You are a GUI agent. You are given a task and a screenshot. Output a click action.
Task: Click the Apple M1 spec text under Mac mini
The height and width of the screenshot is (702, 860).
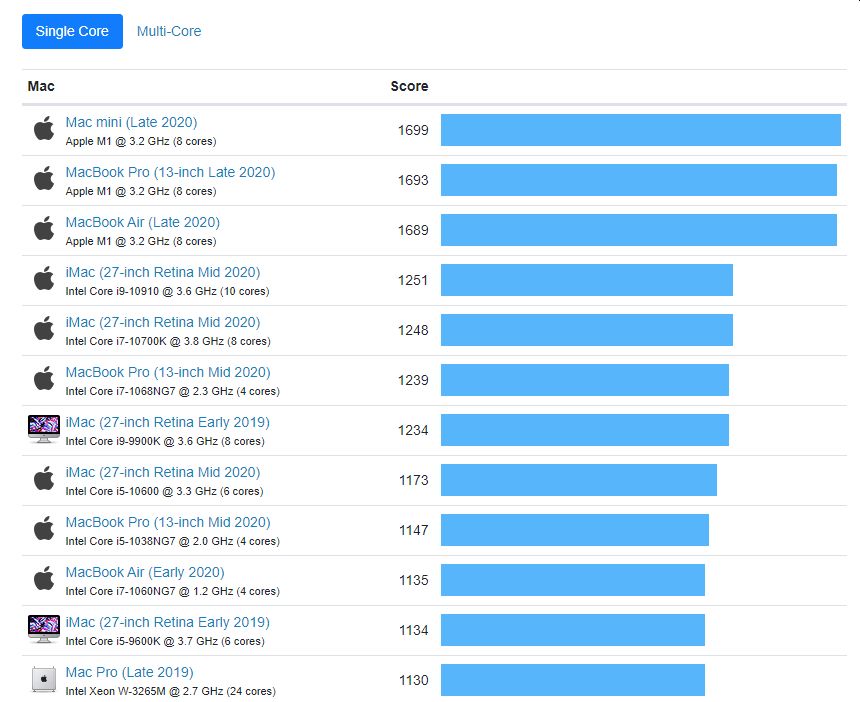point(141,141)
